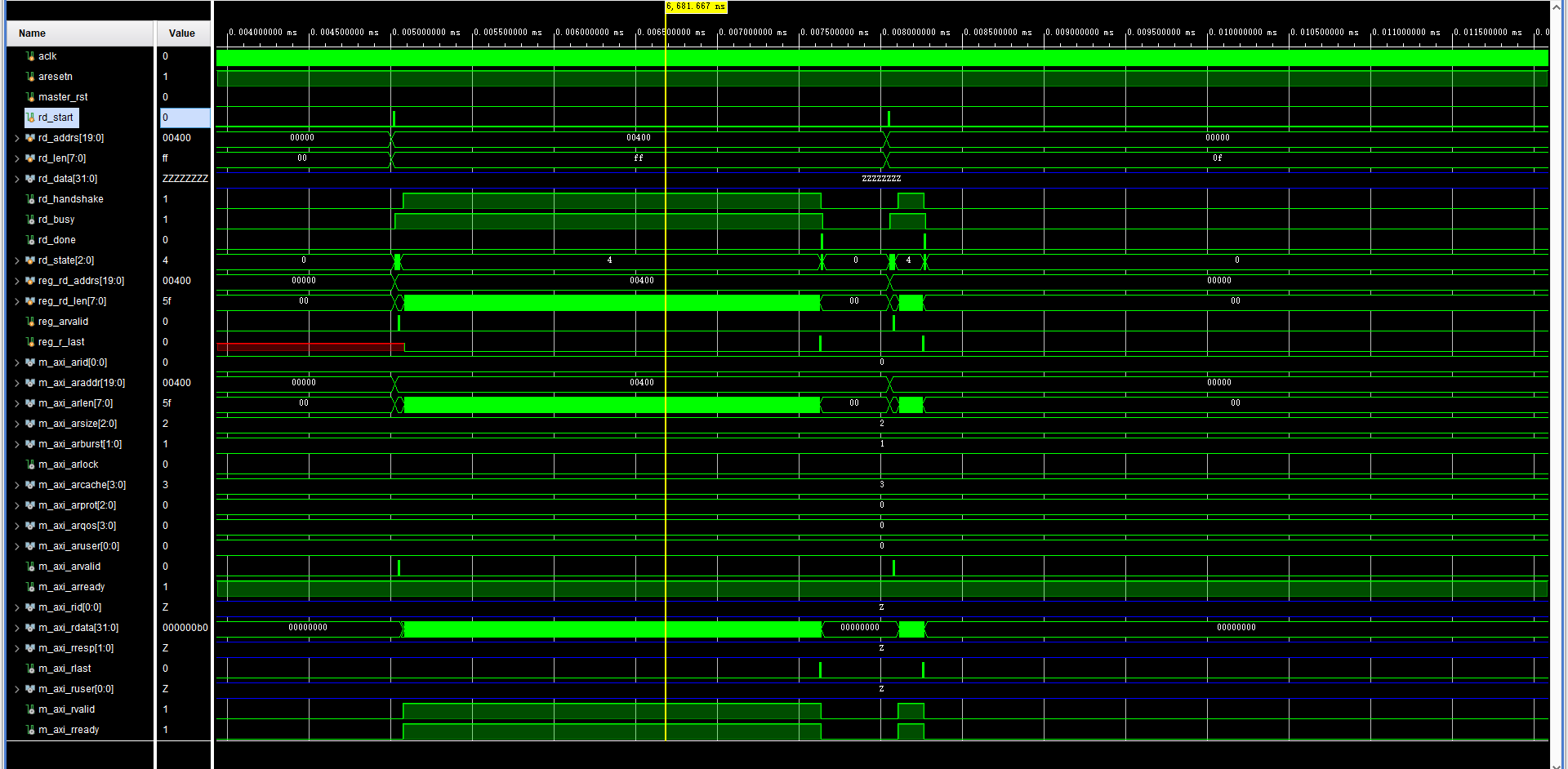Select the aresetn signal waveform icon
1568x769 pixels.
29,77
